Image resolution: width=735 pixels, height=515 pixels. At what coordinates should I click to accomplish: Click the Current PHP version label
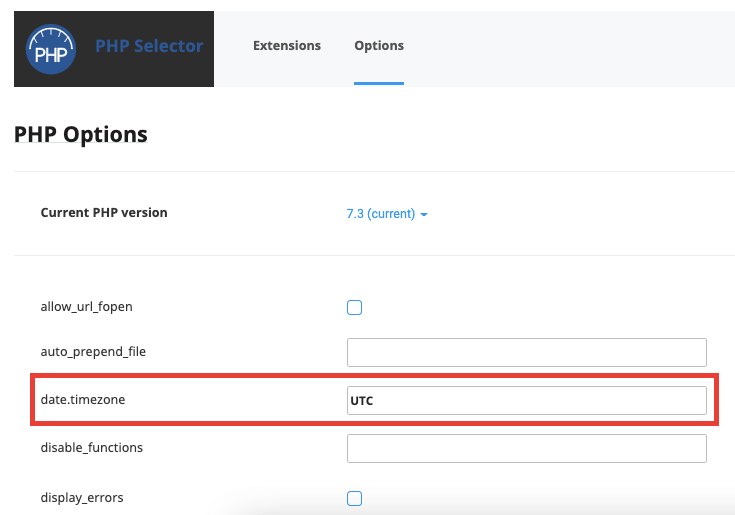click(x=104, y=213)
